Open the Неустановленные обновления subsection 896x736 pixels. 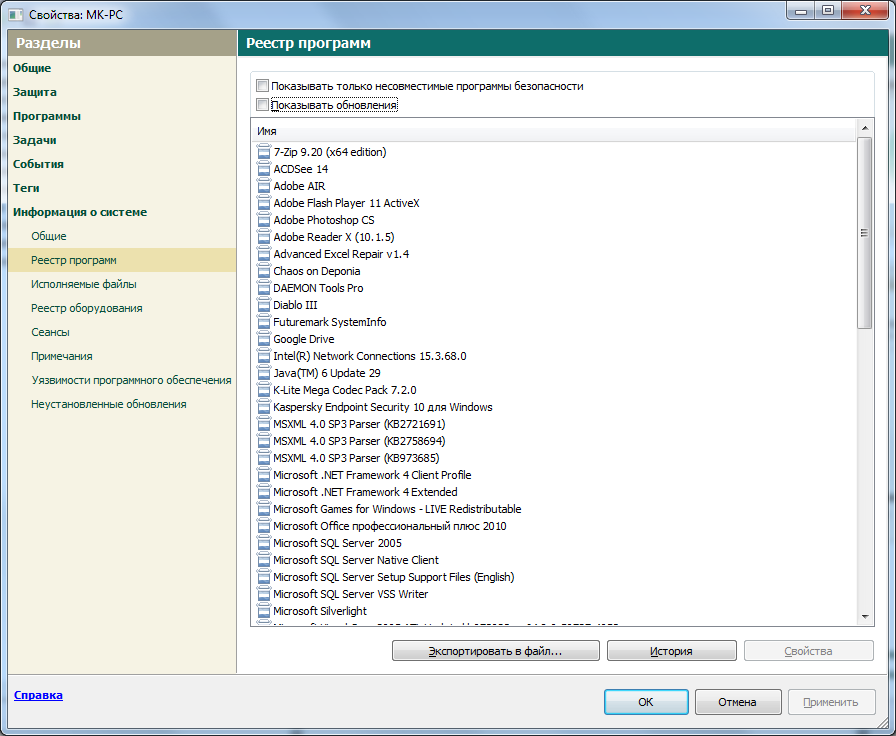[x=109, y=404]
